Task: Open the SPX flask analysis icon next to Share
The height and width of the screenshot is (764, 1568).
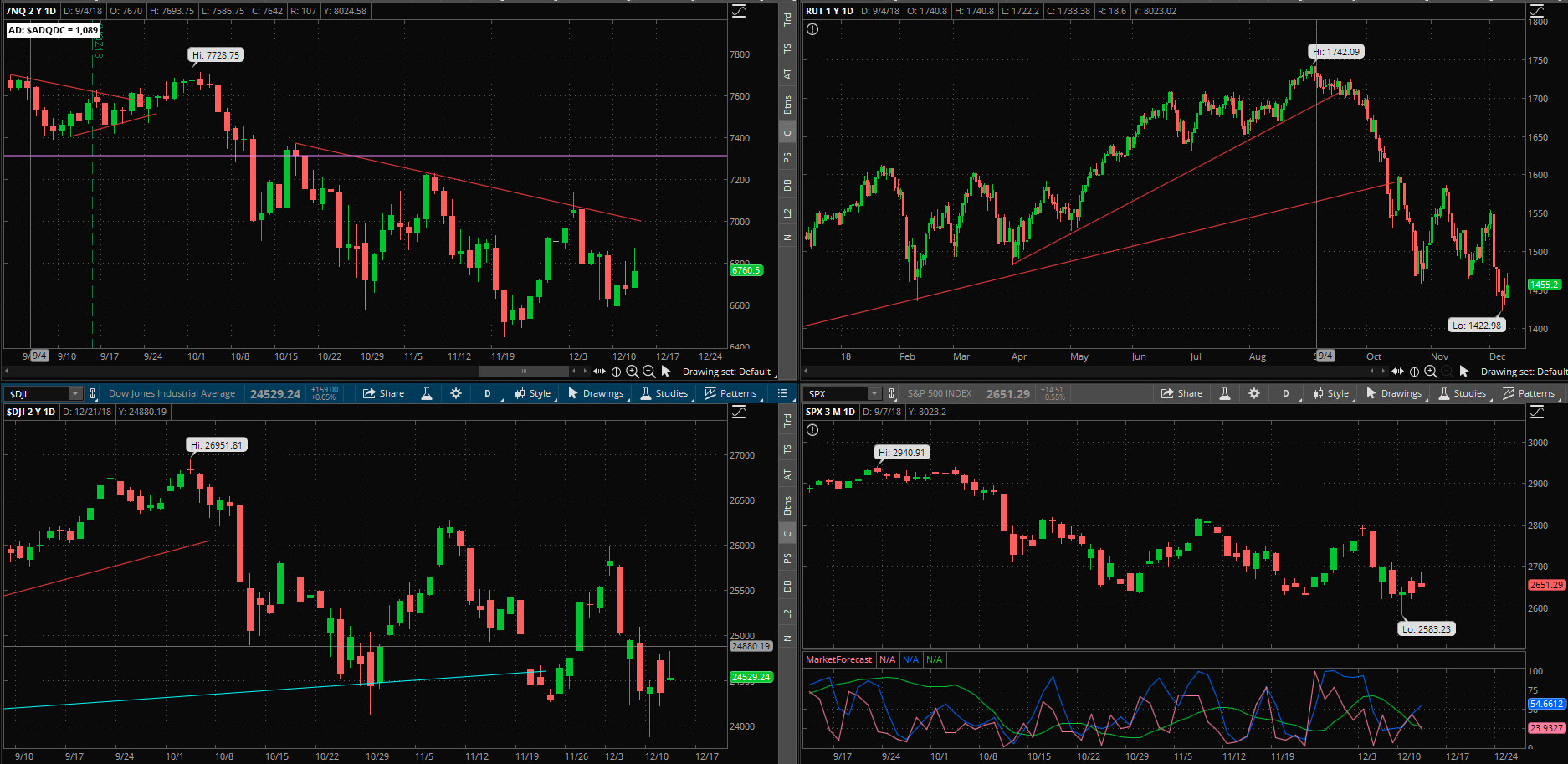Action: (x=1225, y=393)
